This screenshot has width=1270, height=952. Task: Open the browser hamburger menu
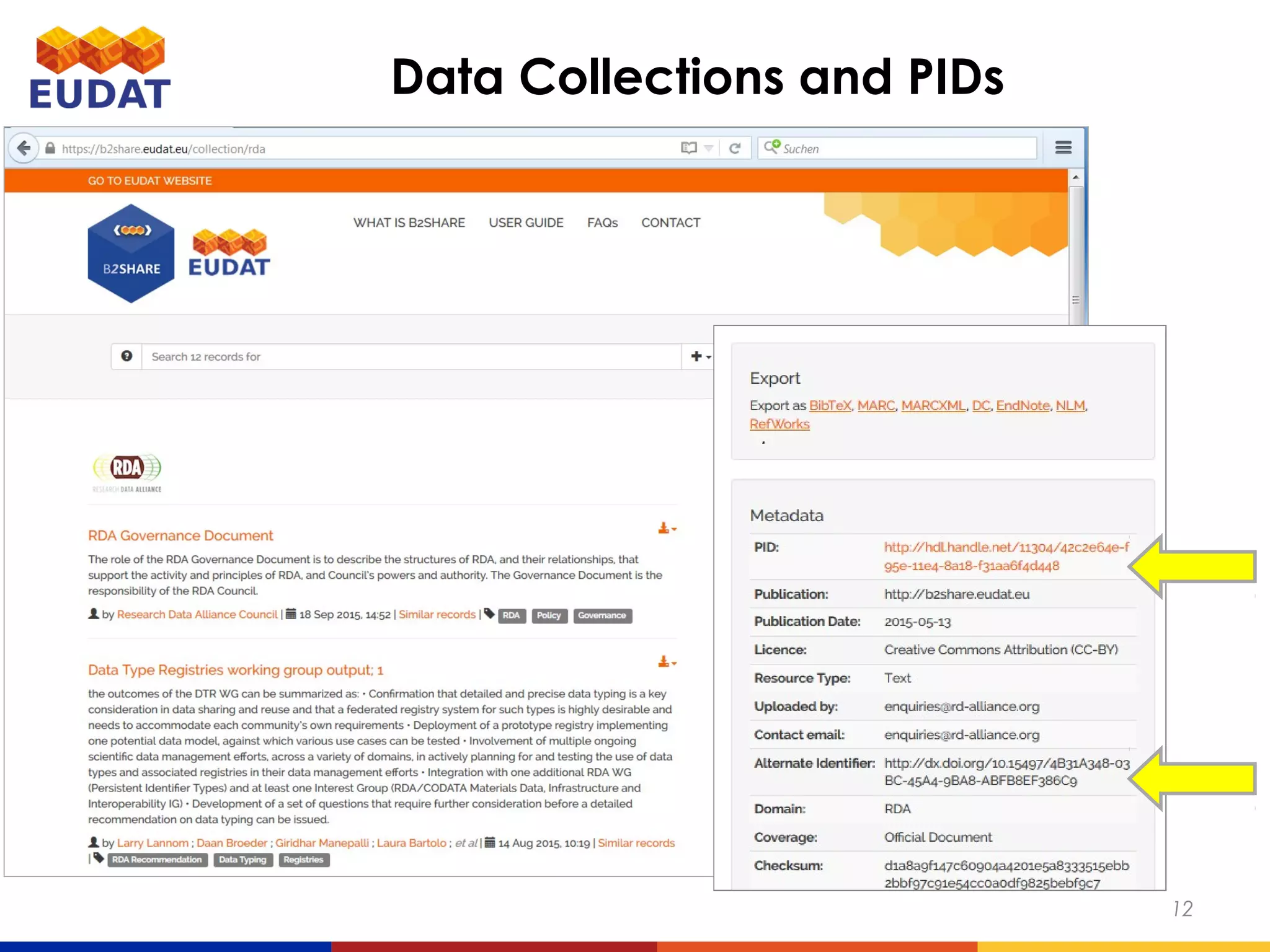(x=1064, y=148)
